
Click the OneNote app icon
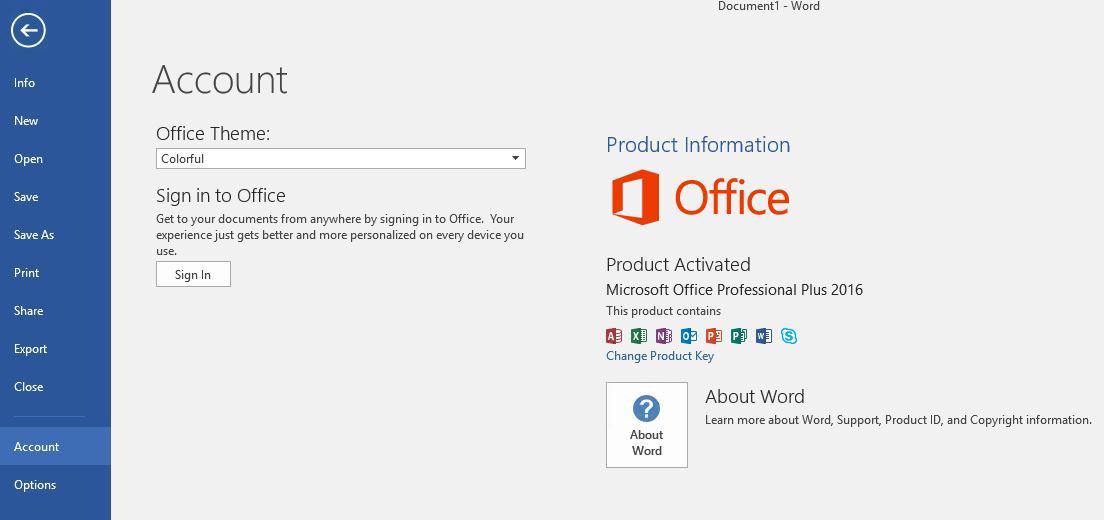tap(664, 336)
